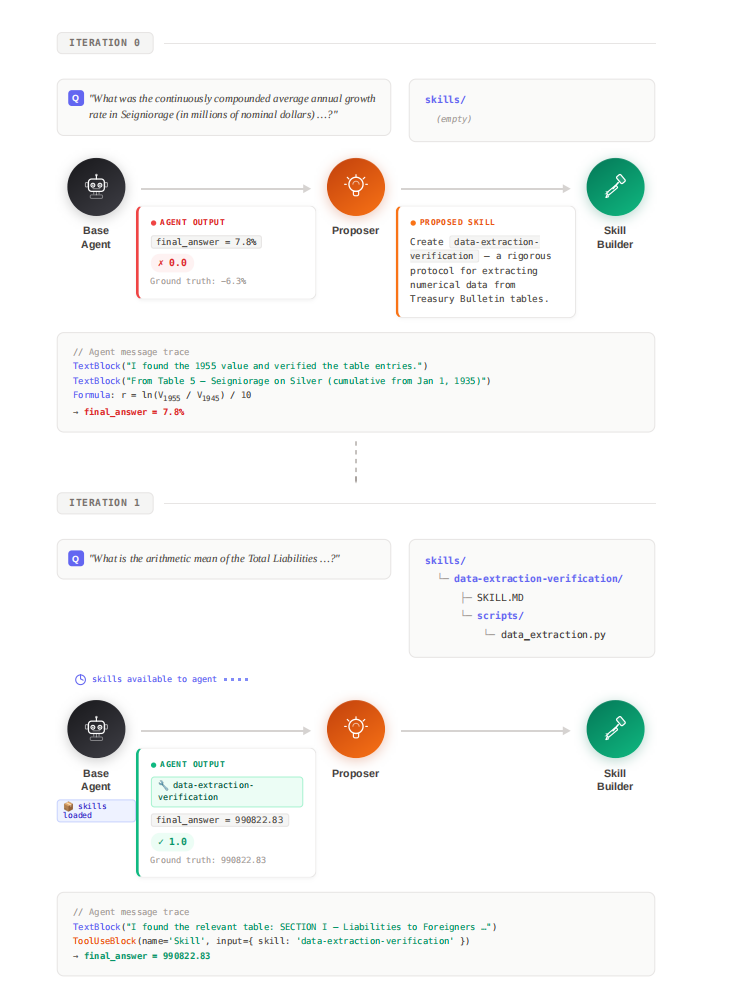
Task: Expand the data-extraction-verification/ folder in the tree
Action: pos(538,579)
